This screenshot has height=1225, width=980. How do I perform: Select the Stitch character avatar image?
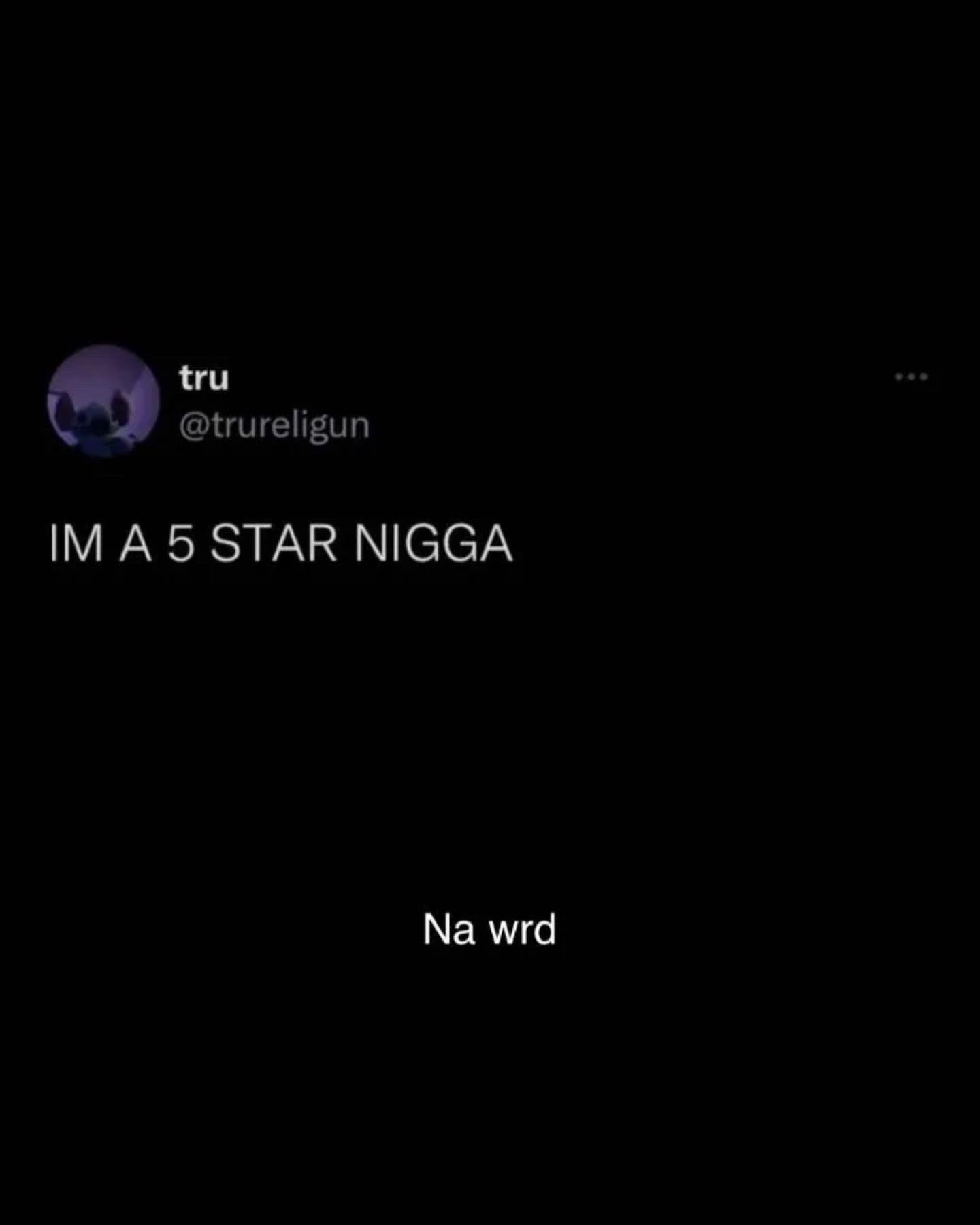tap(103, 400)
